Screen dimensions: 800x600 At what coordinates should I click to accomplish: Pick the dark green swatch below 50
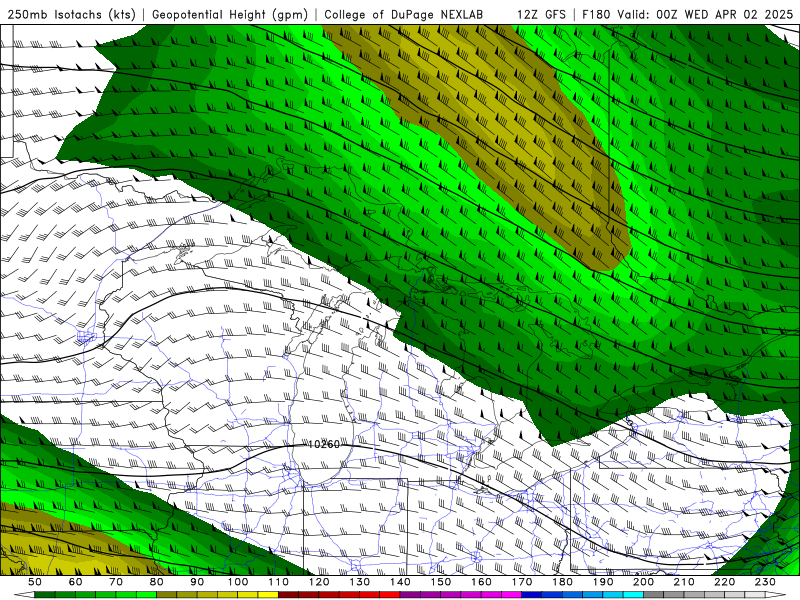point(45,595)
